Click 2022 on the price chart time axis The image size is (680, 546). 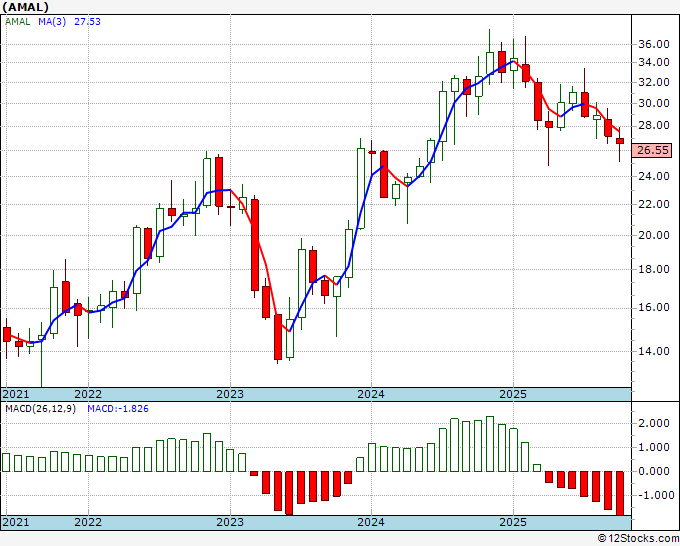(88, 394)
